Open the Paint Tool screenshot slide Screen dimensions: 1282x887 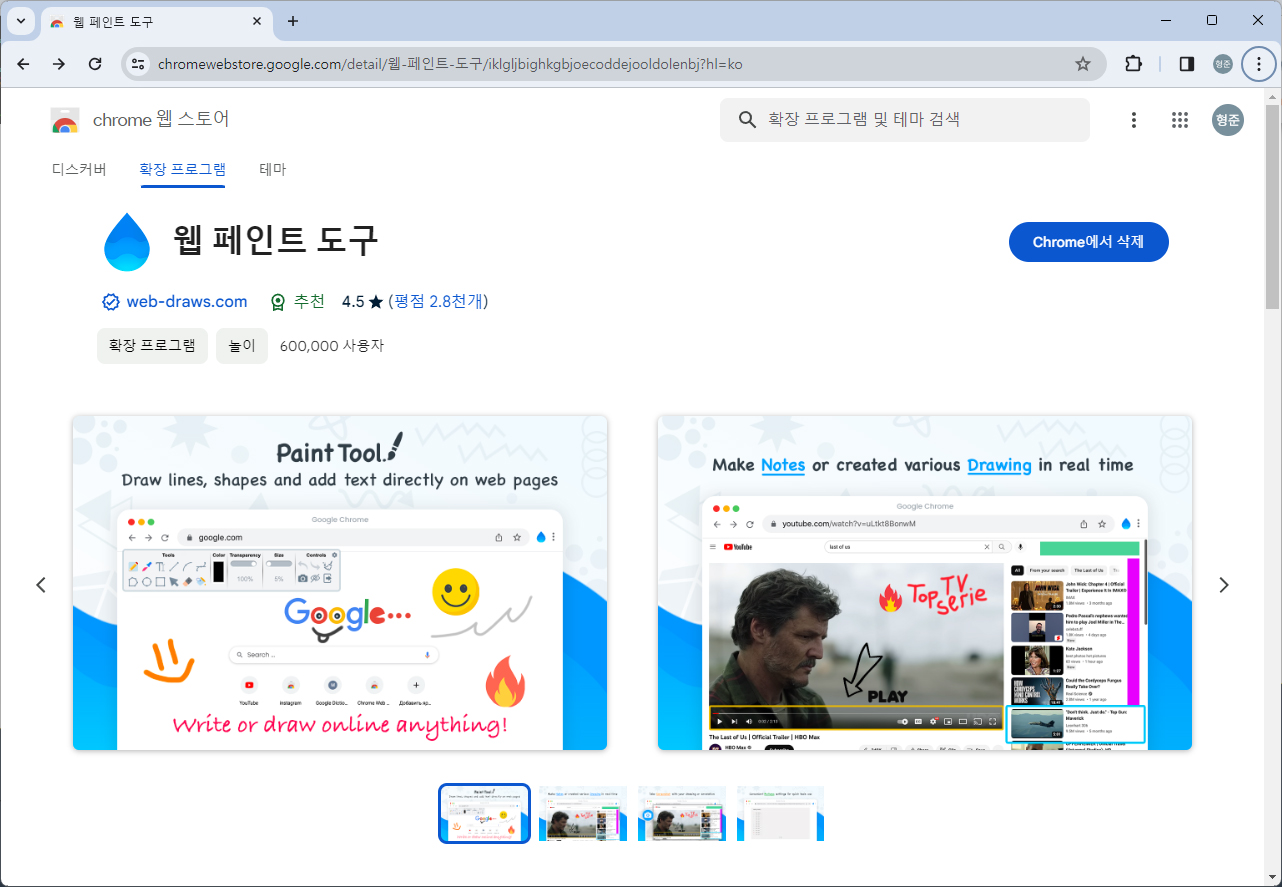point(340,583)
